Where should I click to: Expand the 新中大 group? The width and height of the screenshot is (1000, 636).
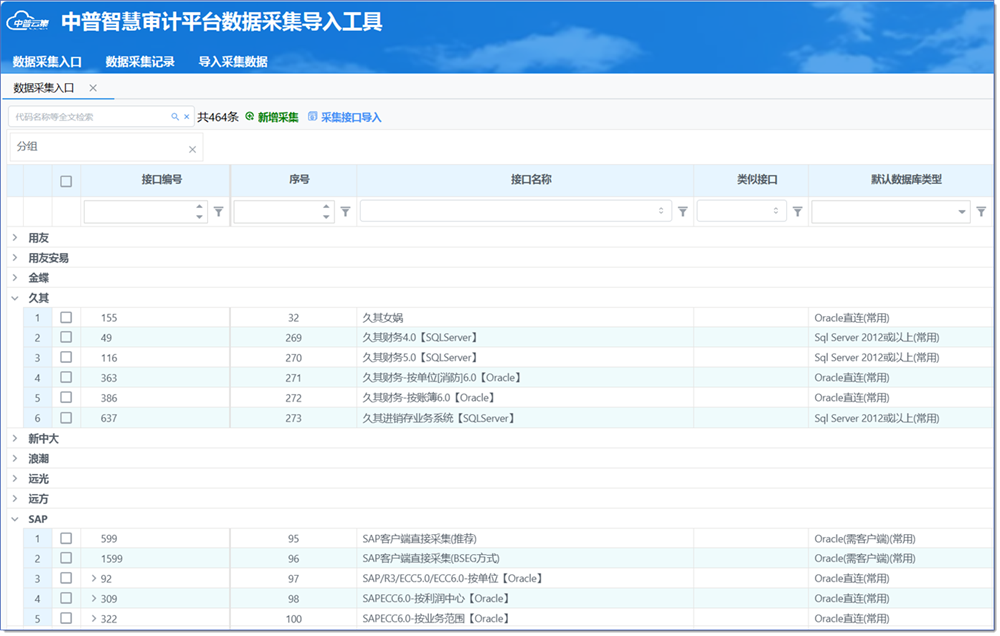(x=15, y=438)
